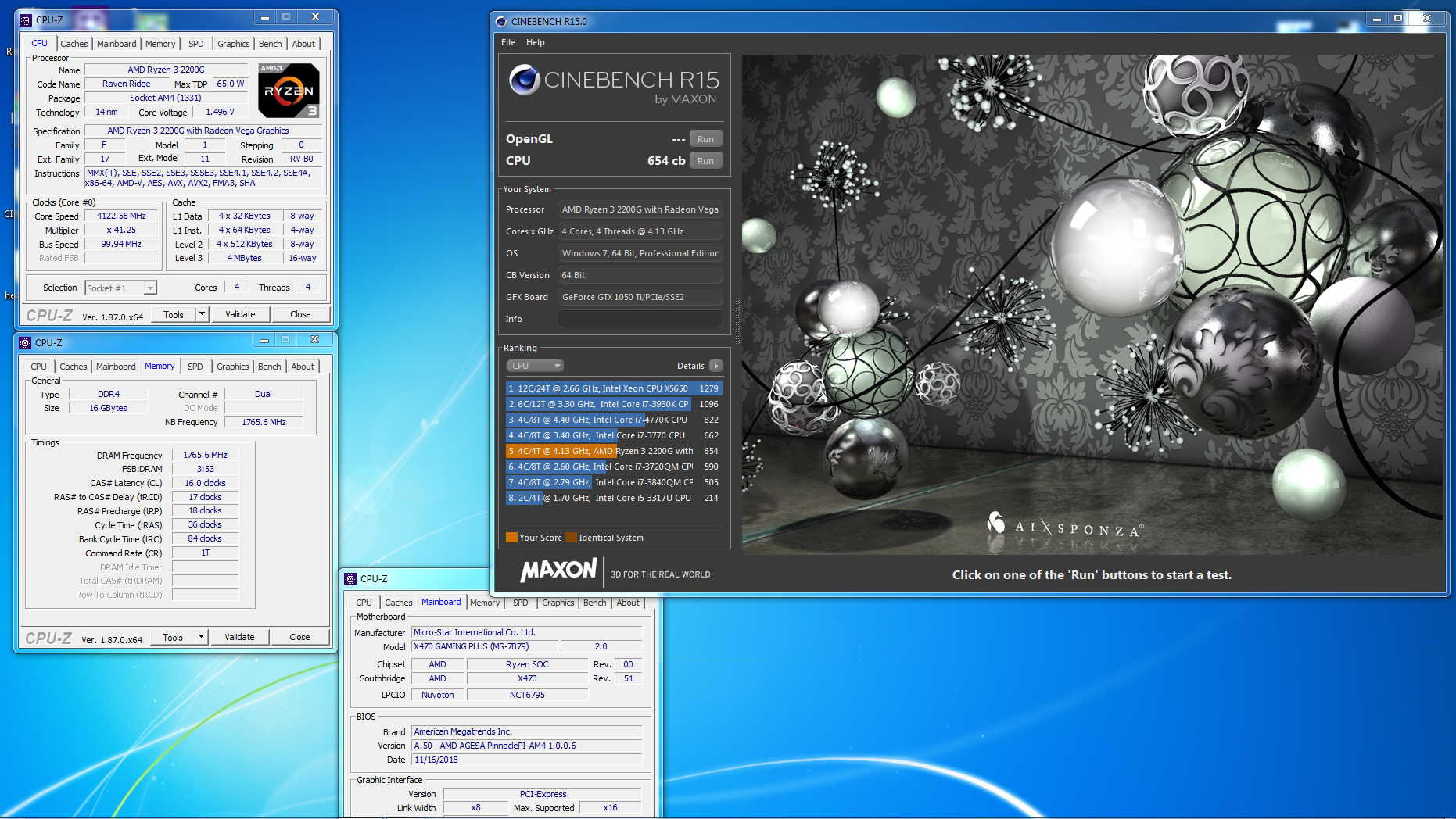Open the Details arrow in the Ranking panel
The height and width of the screenshot is (819, 1456).
pos(715,366)
